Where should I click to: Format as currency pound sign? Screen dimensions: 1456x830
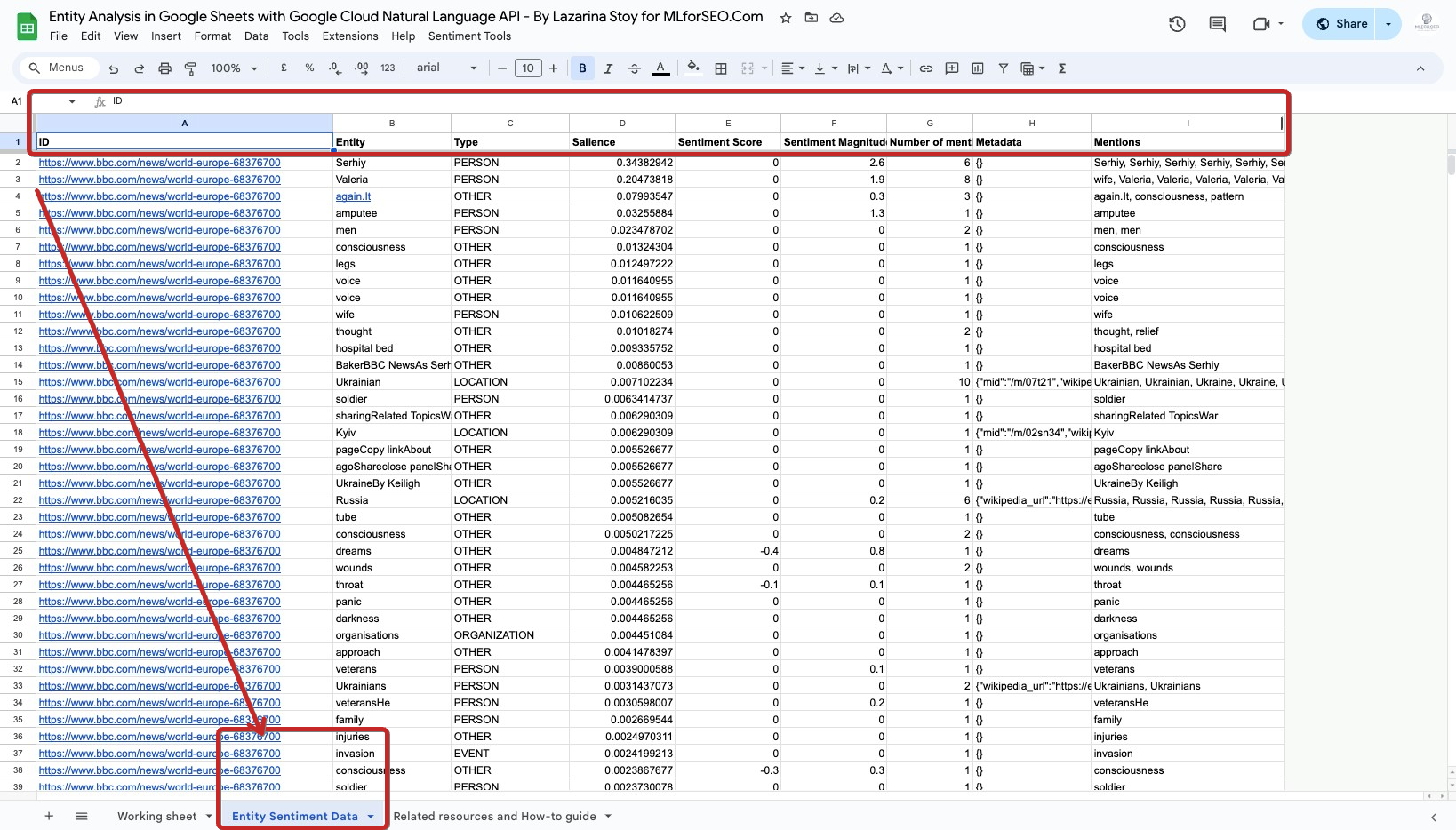tap(284, 68)
